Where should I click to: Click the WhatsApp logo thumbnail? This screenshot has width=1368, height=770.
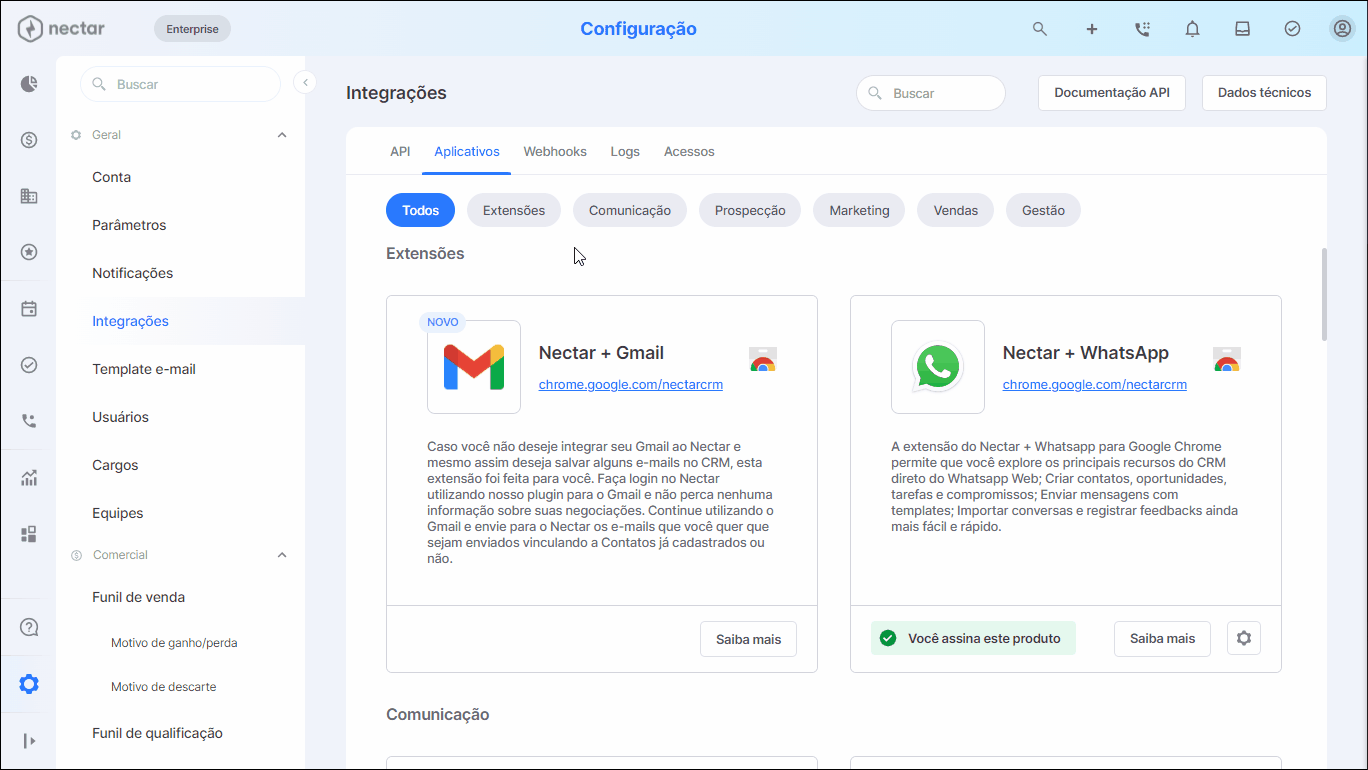(x=938, y=367)
